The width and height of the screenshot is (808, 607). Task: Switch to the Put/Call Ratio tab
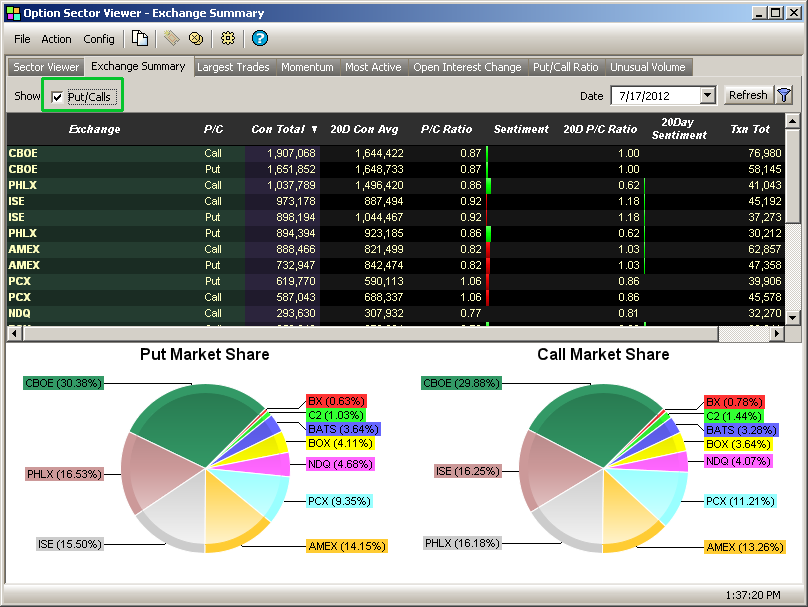565,67
